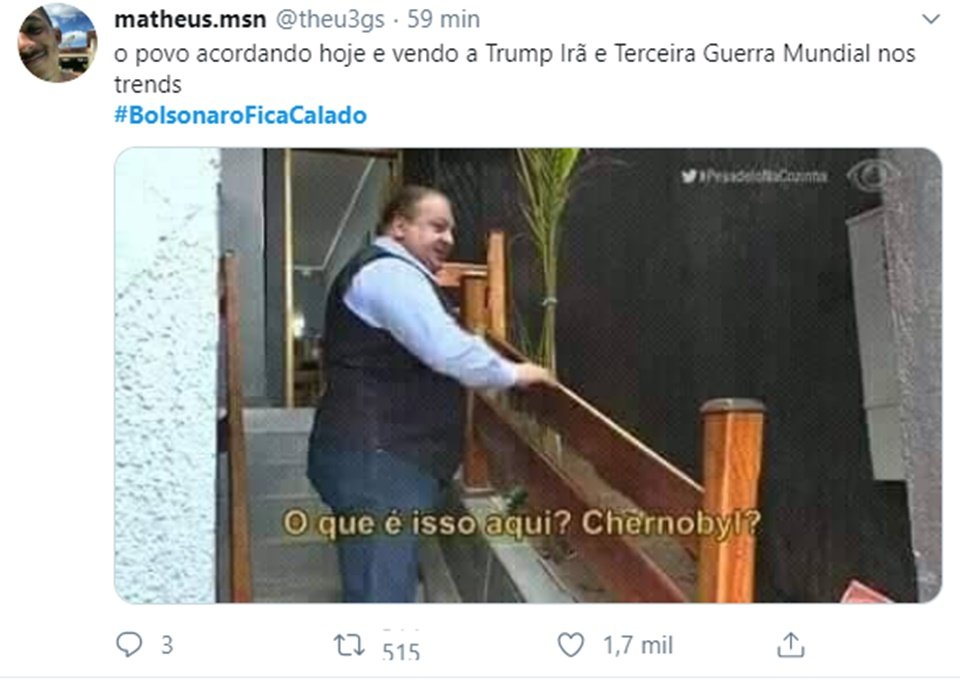The height and width of the screenshot is (680, 960).
Task: Like the tweet with the heart icon
Action: pyautogui.click(x=571, y=645)
